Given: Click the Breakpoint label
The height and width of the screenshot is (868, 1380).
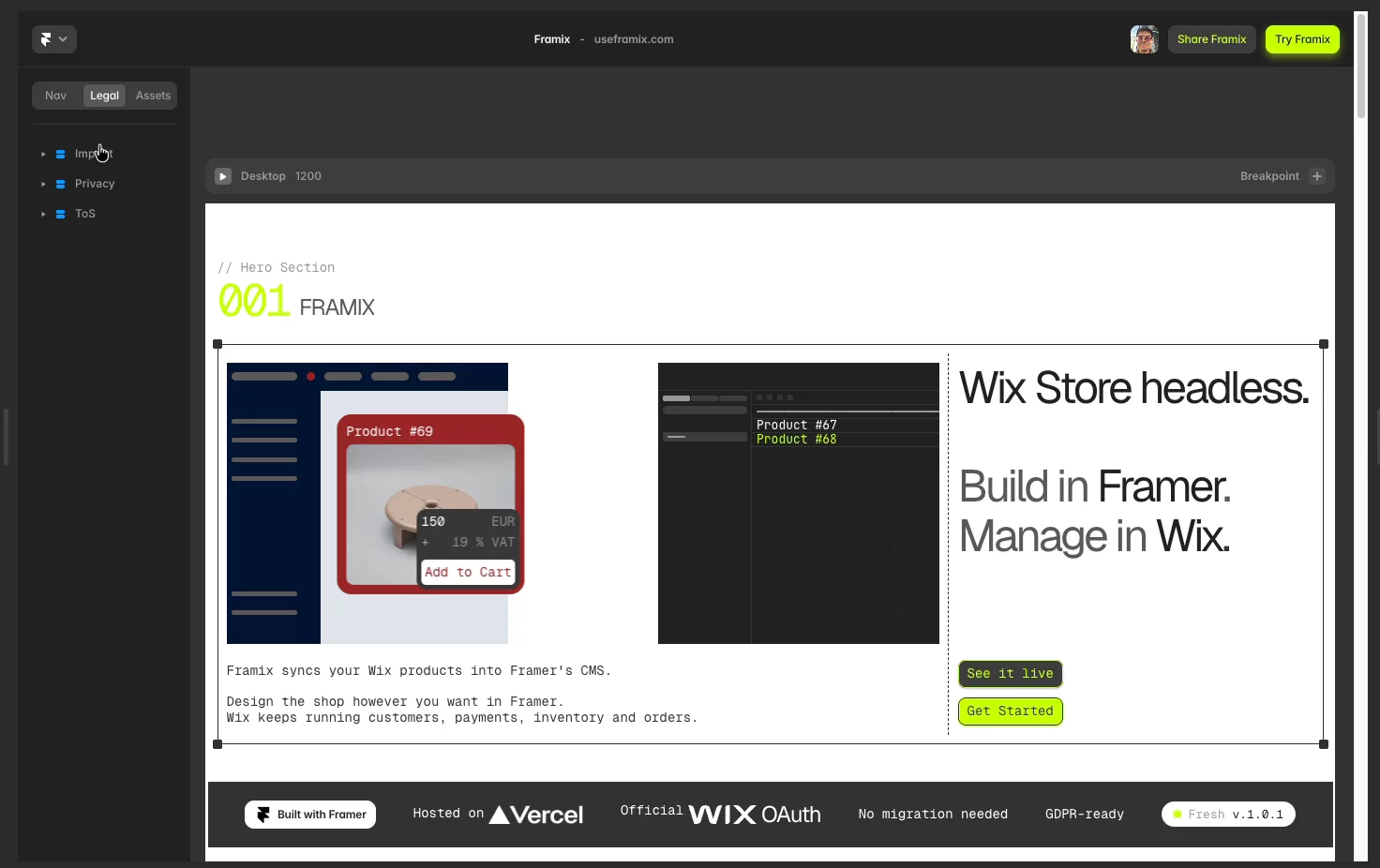Looking at the screenshot, I should coord(1269,176).
